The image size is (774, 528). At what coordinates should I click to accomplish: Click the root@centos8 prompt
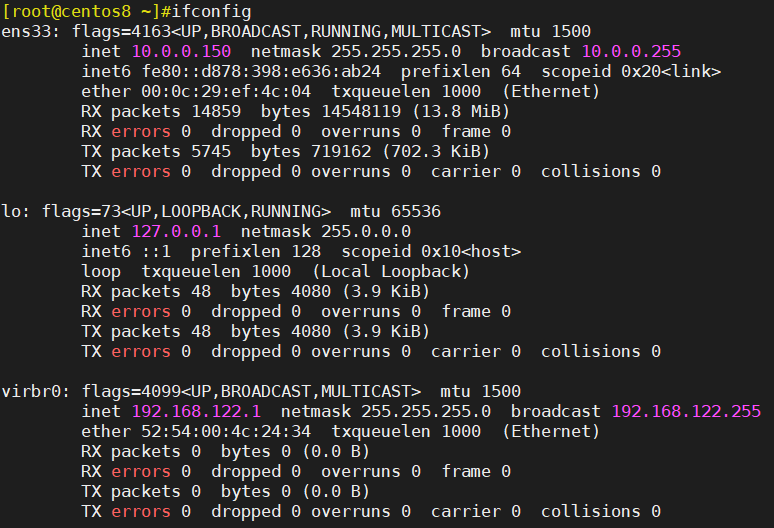pos(71,12)
